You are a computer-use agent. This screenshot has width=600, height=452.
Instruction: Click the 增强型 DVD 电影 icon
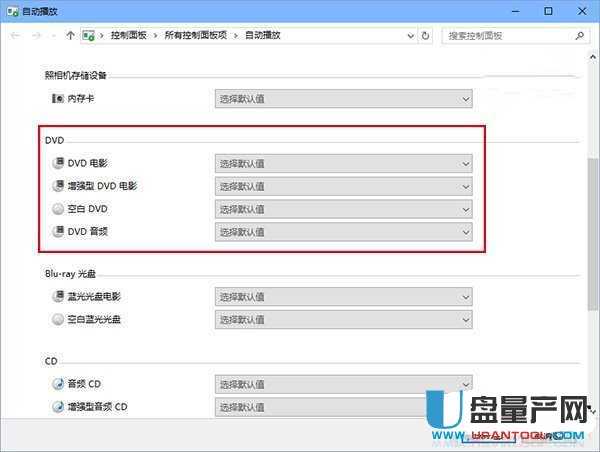57,186
